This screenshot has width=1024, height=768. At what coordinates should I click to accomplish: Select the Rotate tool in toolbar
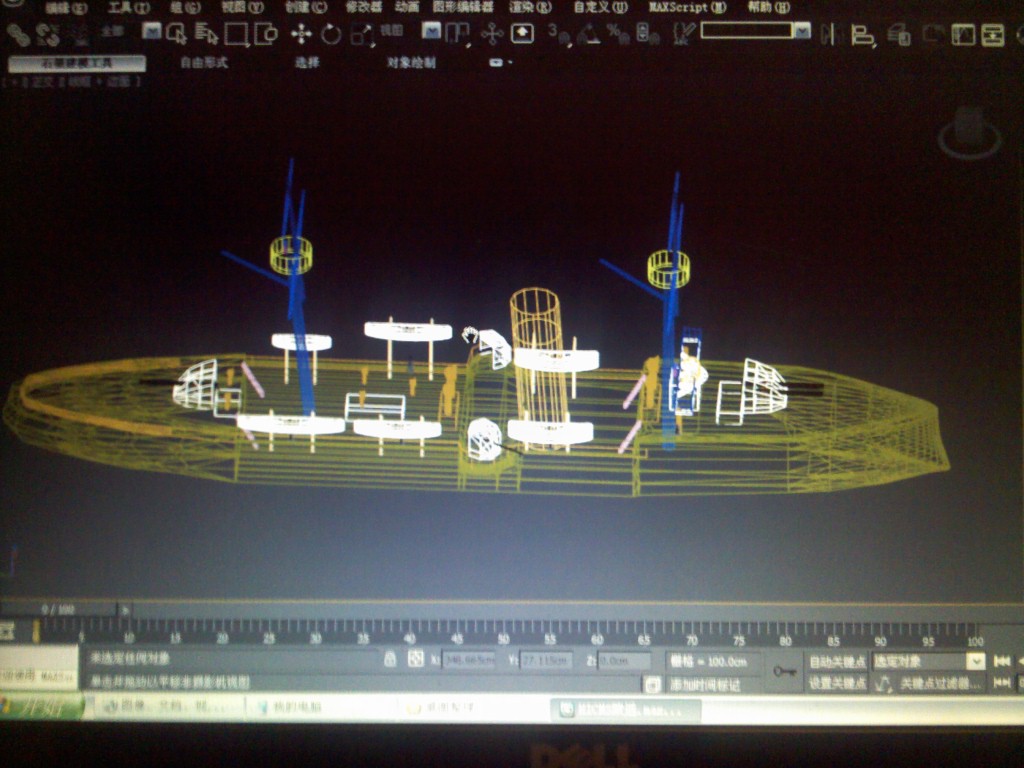[331, 33]
